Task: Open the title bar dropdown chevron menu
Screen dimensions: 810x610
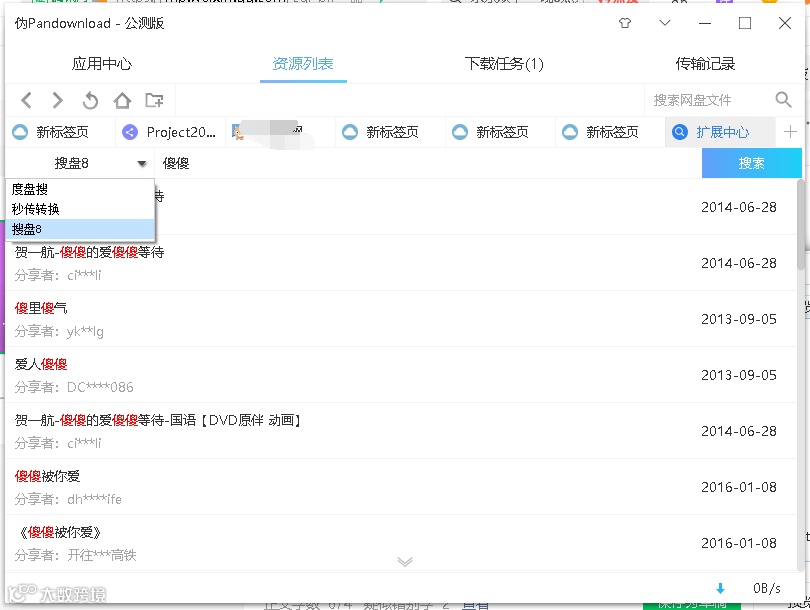Action: pos(665,23)
